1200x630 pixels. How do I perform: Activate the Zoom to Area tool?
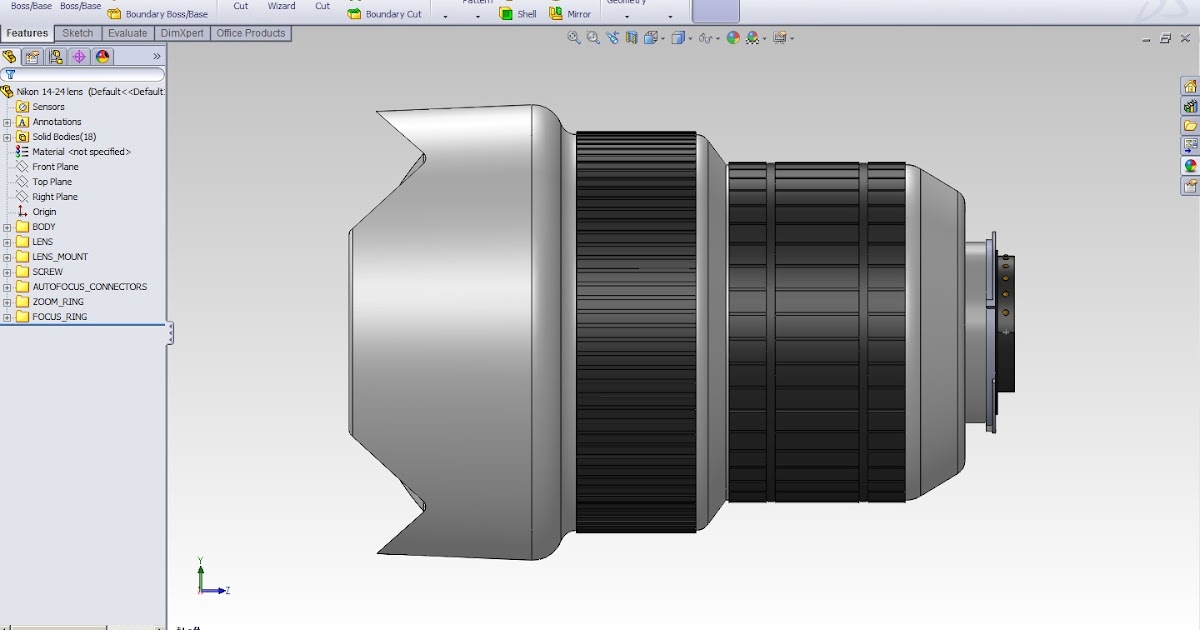pos(593,38)
